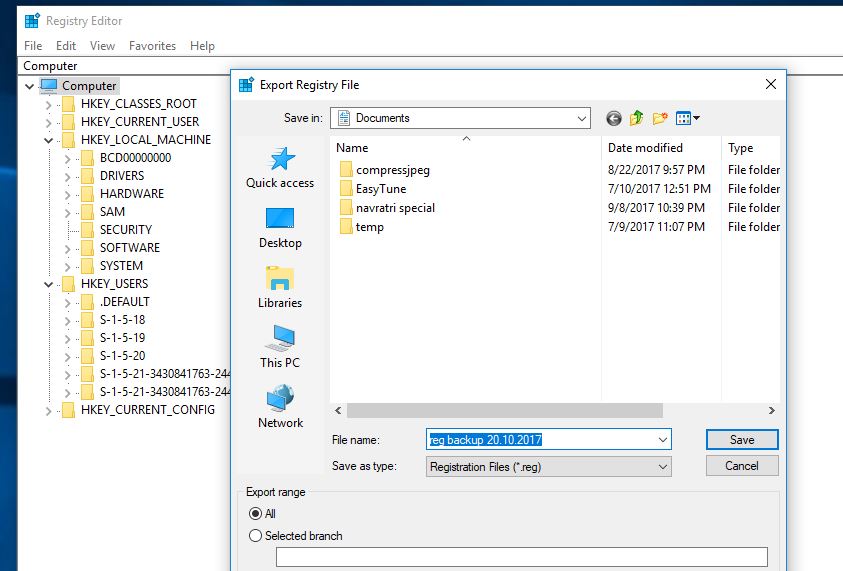Viewport: 843px width, 571px height.
Task: Go up one folder level
Action: pyautogui.click(x=637, y=118)
